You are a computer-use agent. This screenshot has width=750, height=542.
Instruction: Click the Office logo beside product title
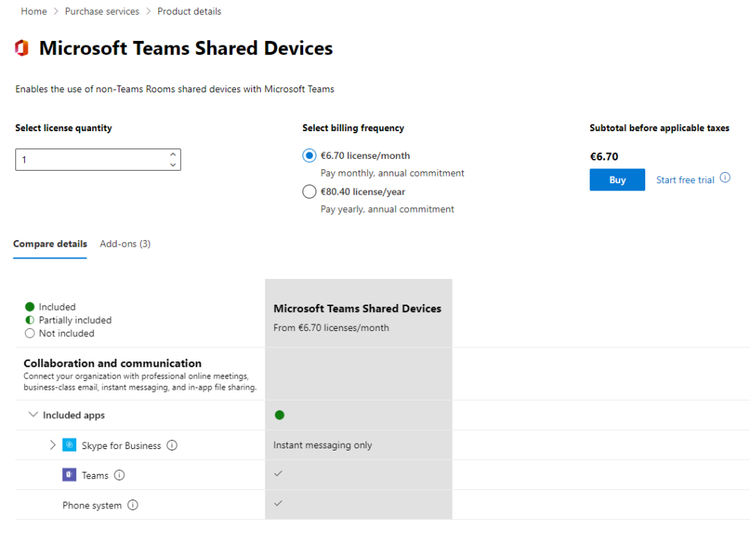point(21,48)
